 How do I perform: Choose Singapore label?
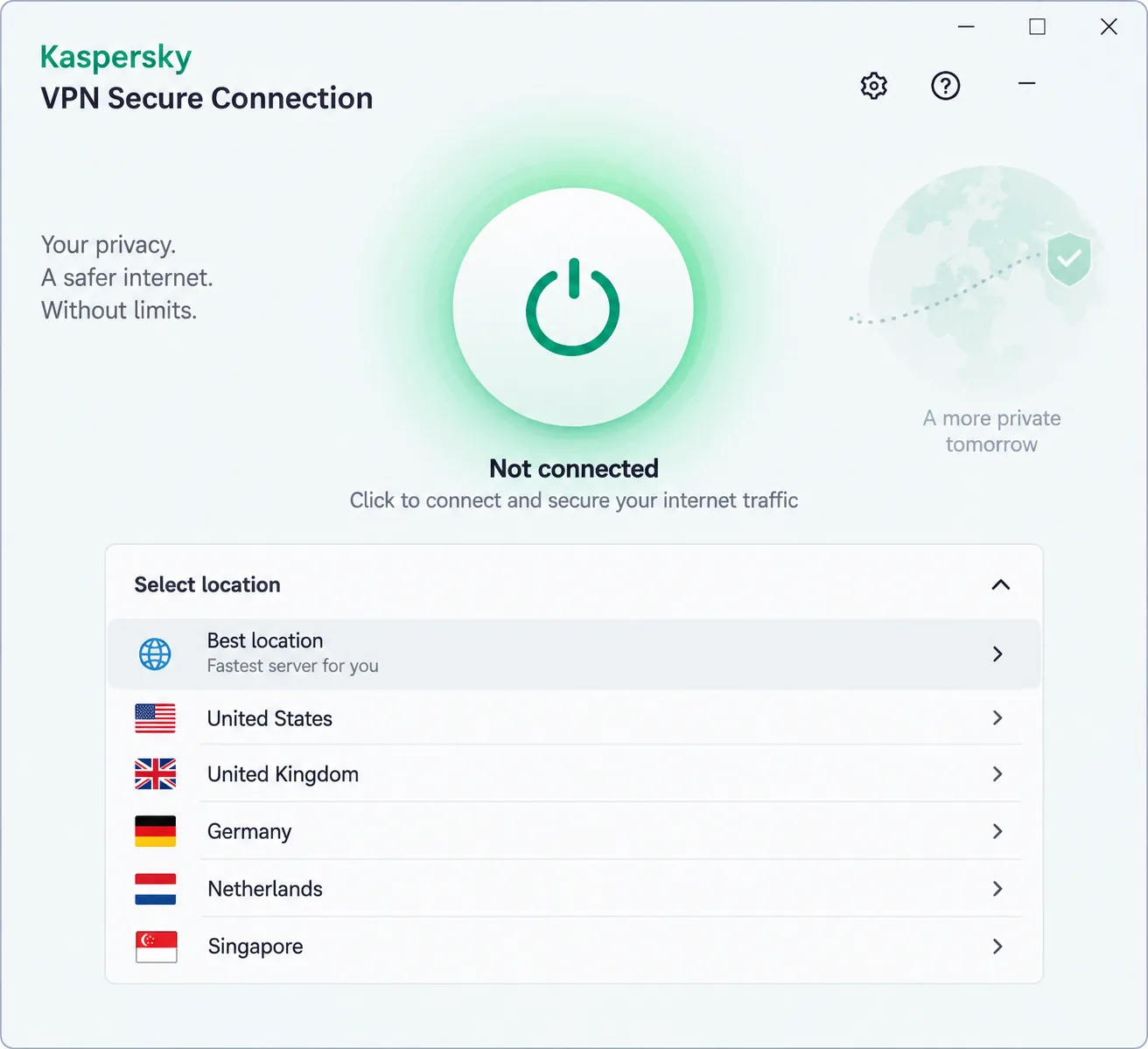click(255, 947)
